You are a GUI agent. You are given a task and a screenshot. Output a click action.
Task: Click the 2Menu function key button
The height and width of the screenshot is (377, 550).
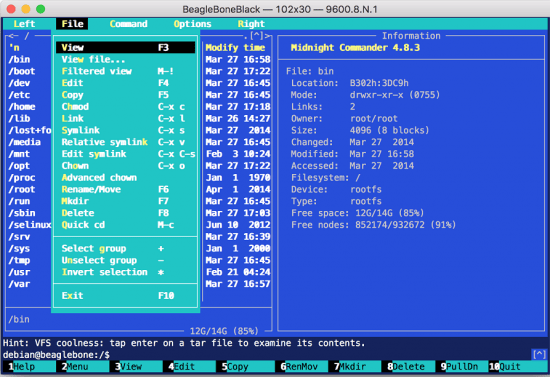pos(83,367)
